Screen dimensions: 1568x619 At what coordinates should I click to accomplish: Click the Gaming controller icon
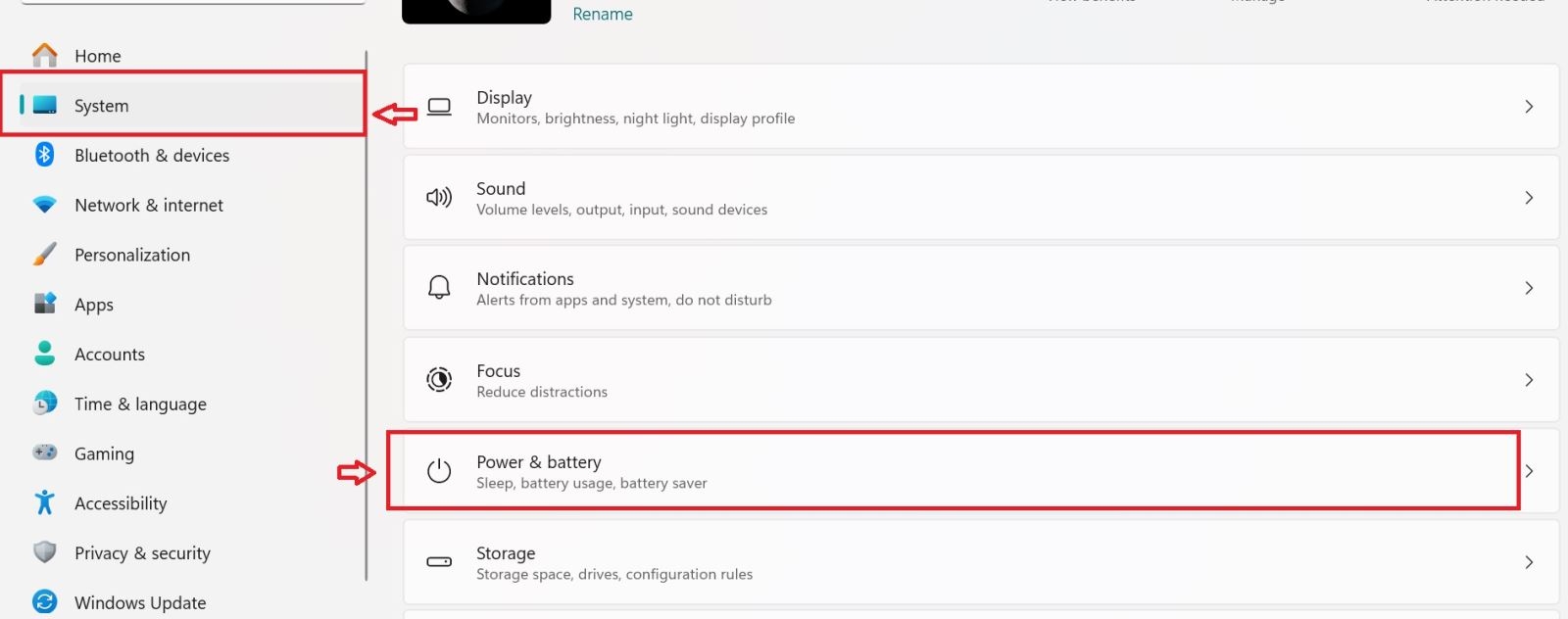click(x=45, y=452)
